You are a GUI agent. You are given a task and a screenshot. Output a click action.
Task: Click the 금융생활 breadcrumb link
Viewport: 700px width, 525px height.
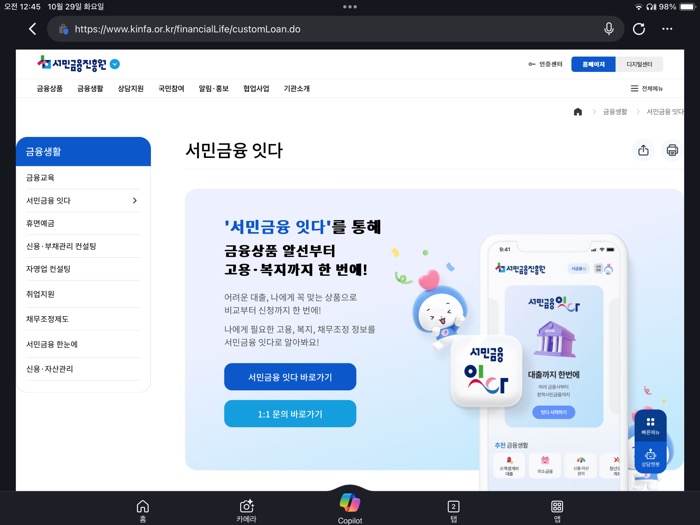pyautogui.click(x=615, y=112)
